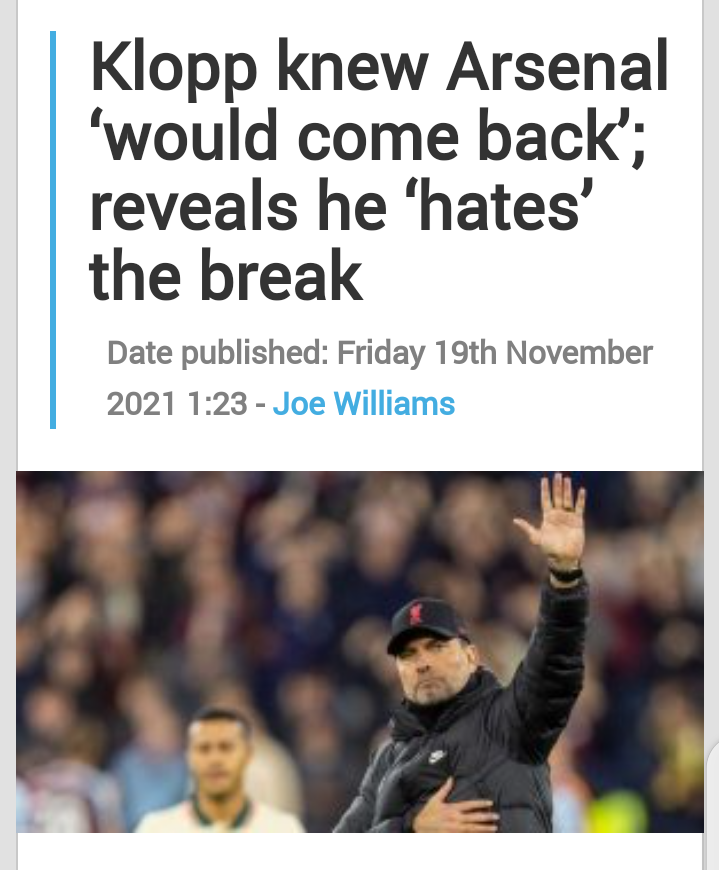
Task: Open the Klopp article photo
Action: 360,651
